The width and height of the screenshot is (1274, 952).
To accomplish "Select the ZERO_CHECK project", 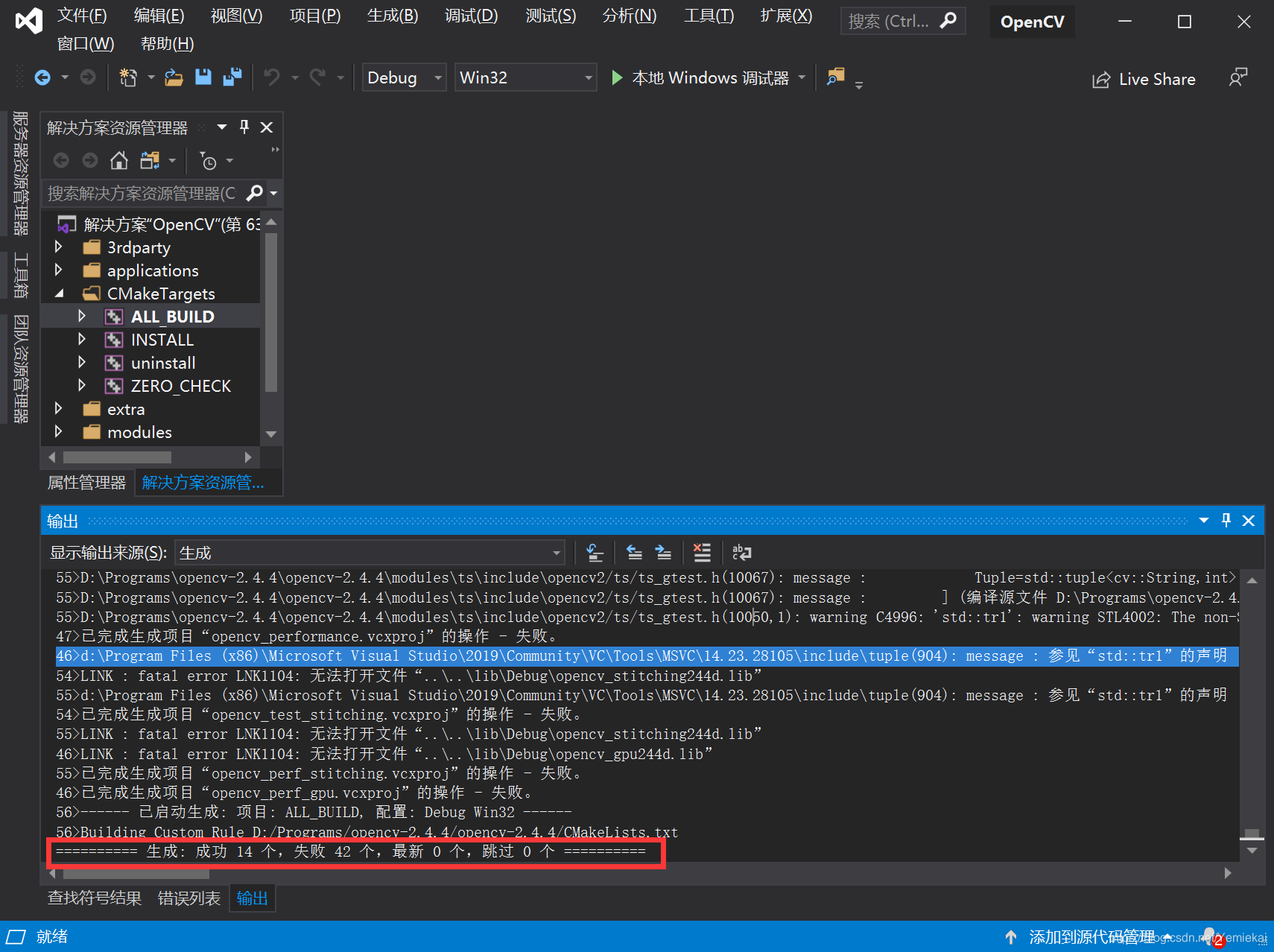I will tap(181, 386).
